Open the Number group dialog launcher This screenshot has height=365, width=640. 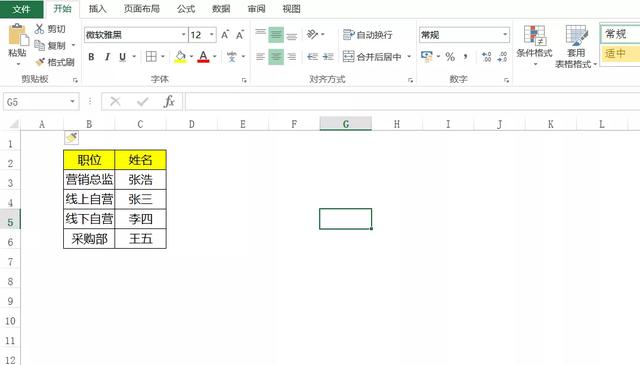coord(506,80)
